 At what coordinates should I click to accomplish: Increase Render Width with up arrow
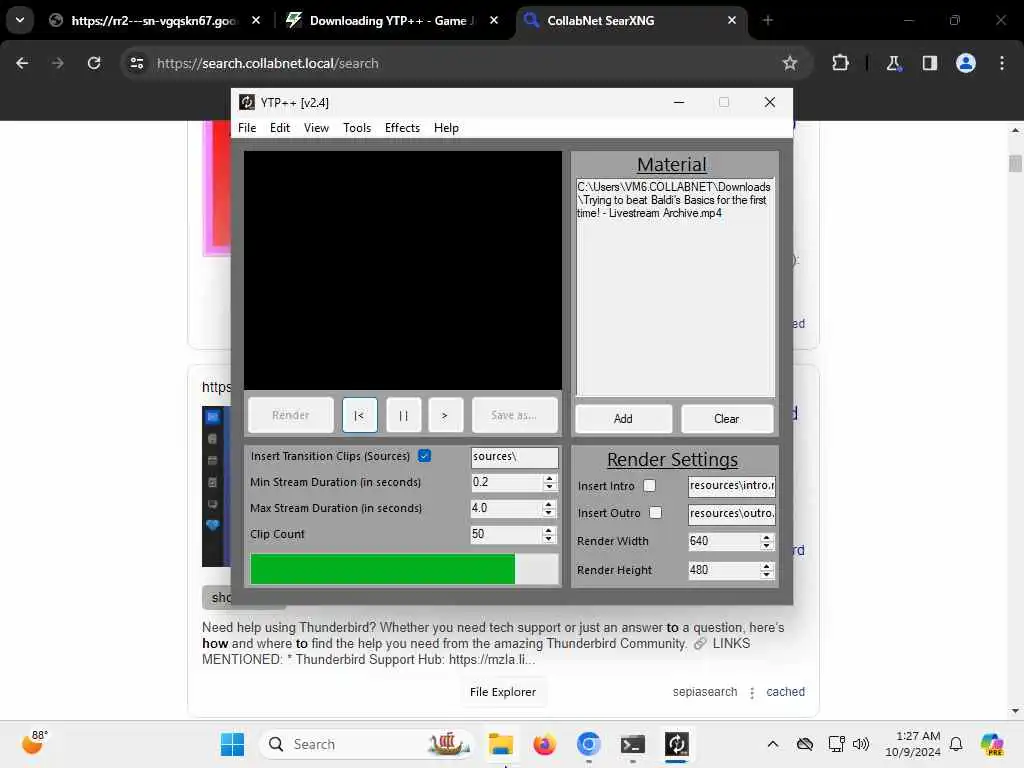(767, 537)
